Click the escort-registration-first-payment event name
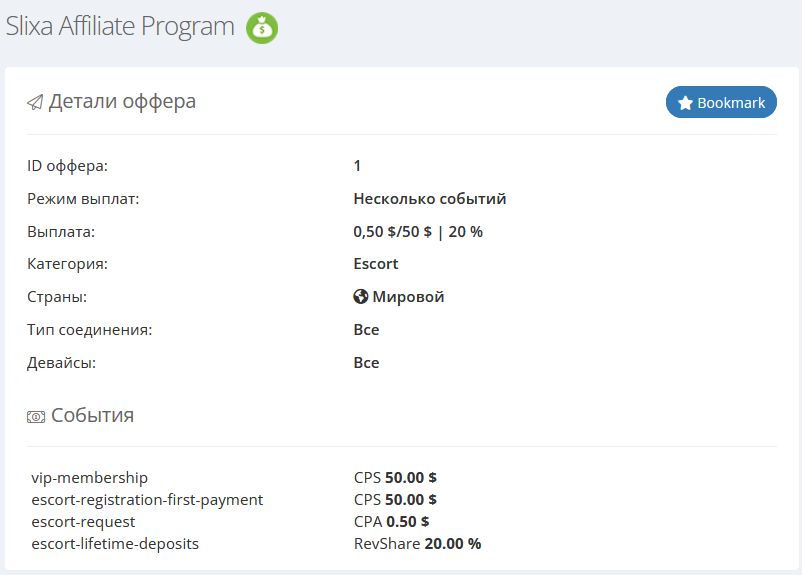Viewport: 802px width, 575px height. (x=147, y=499)
